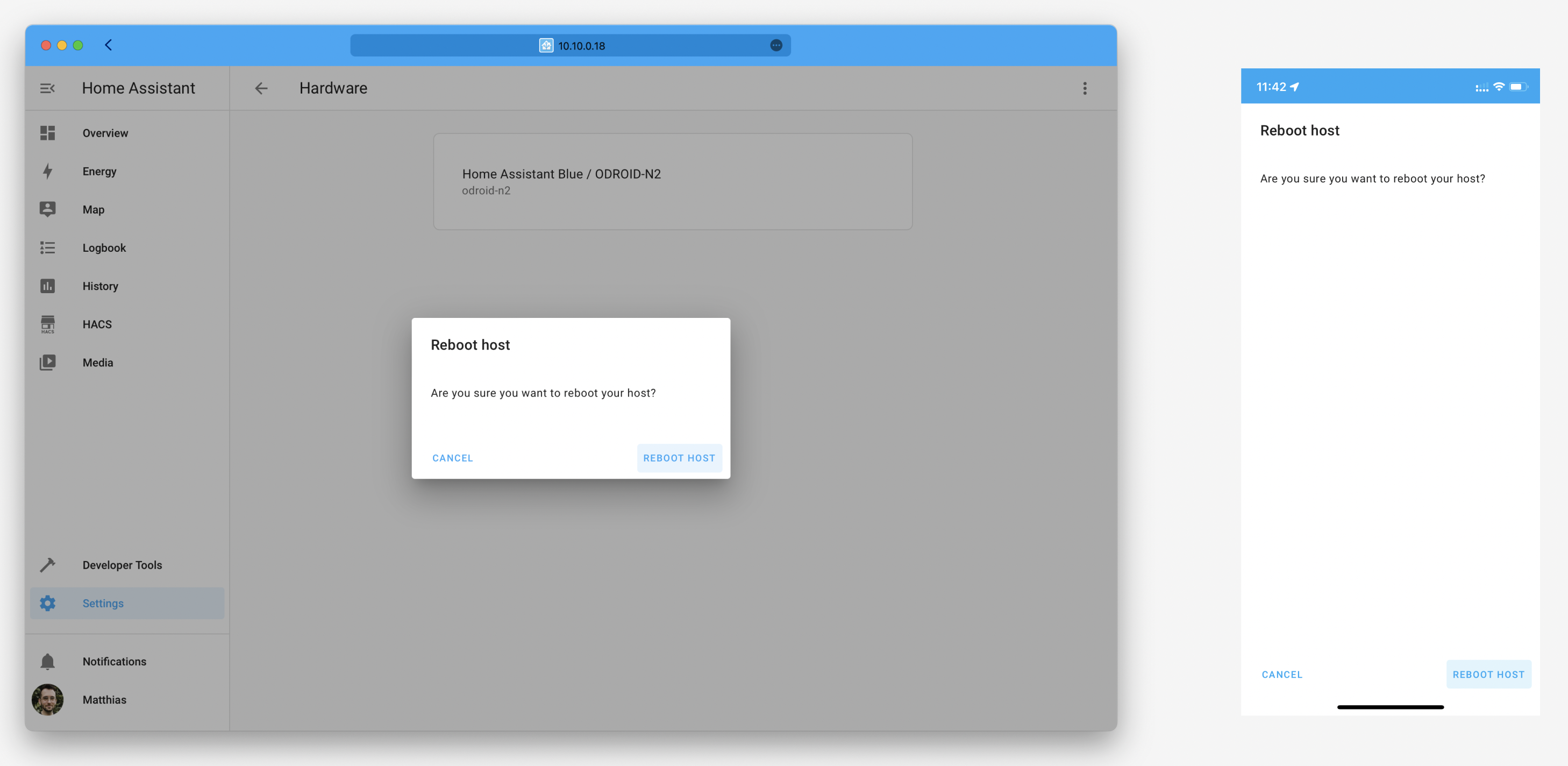Click the History chart icon
Image resolution: width=1568 pixels, height=766 pixels.
tap(47, 286)
